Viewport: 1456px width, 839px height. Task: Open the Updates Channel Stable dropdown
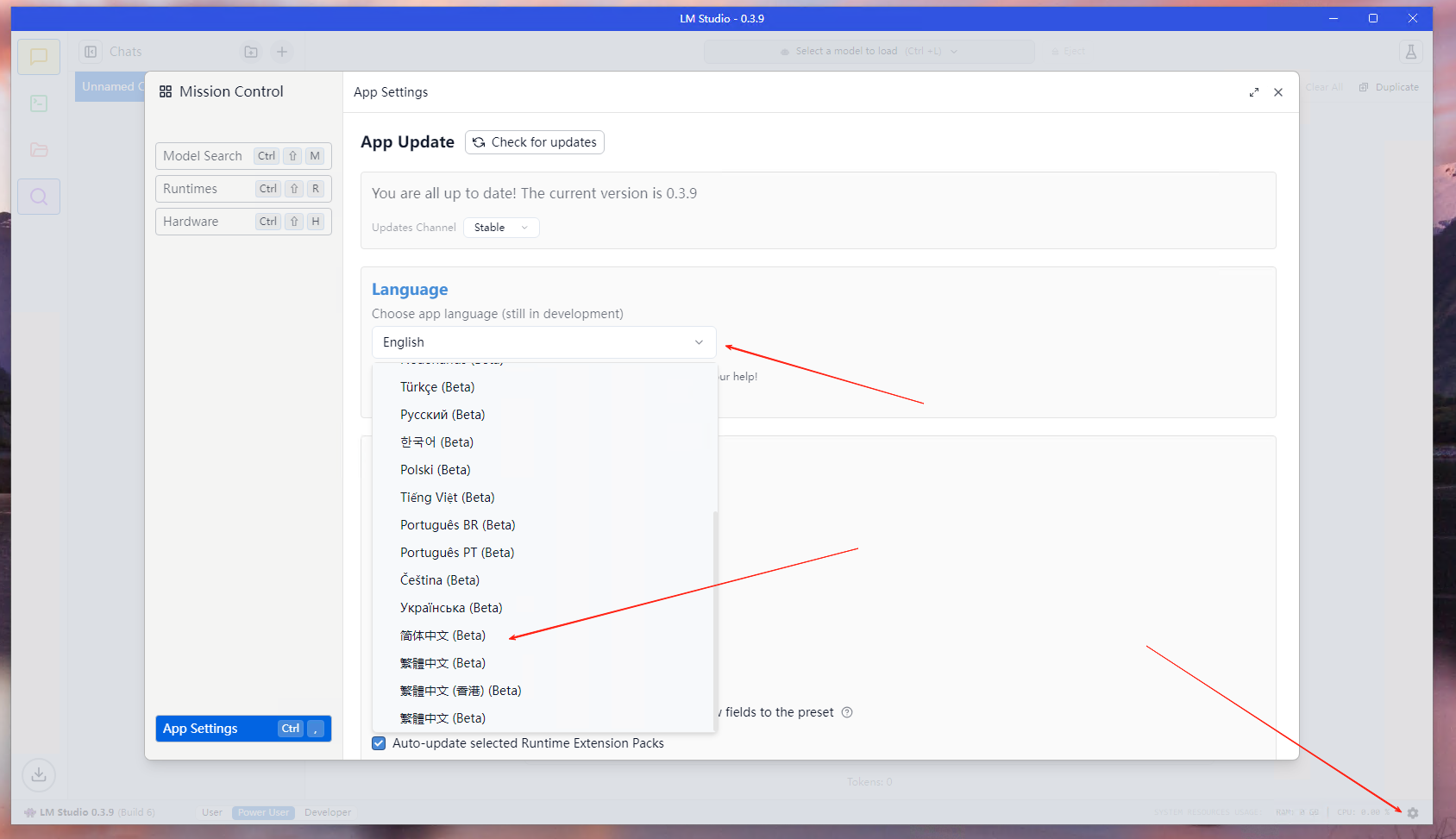tap(501, 228)
